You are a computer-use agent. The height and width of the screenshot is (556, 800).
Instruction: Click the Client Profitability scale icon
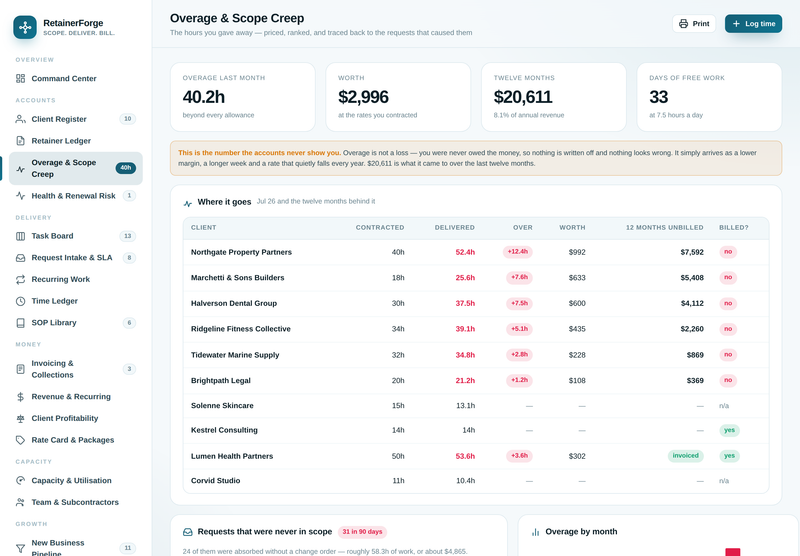click(20, 418)
